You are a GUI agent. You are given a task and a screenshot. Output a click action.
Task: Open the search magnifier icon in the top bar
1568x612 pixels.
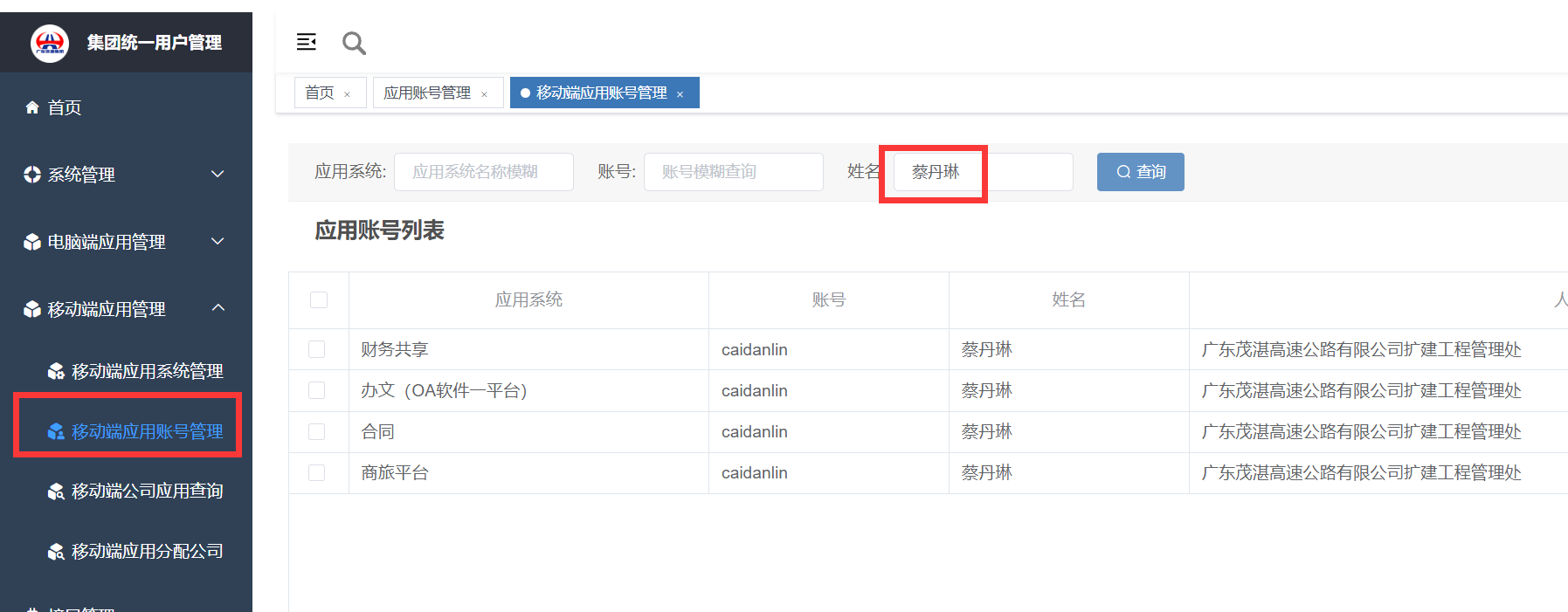tap(354, 43)
